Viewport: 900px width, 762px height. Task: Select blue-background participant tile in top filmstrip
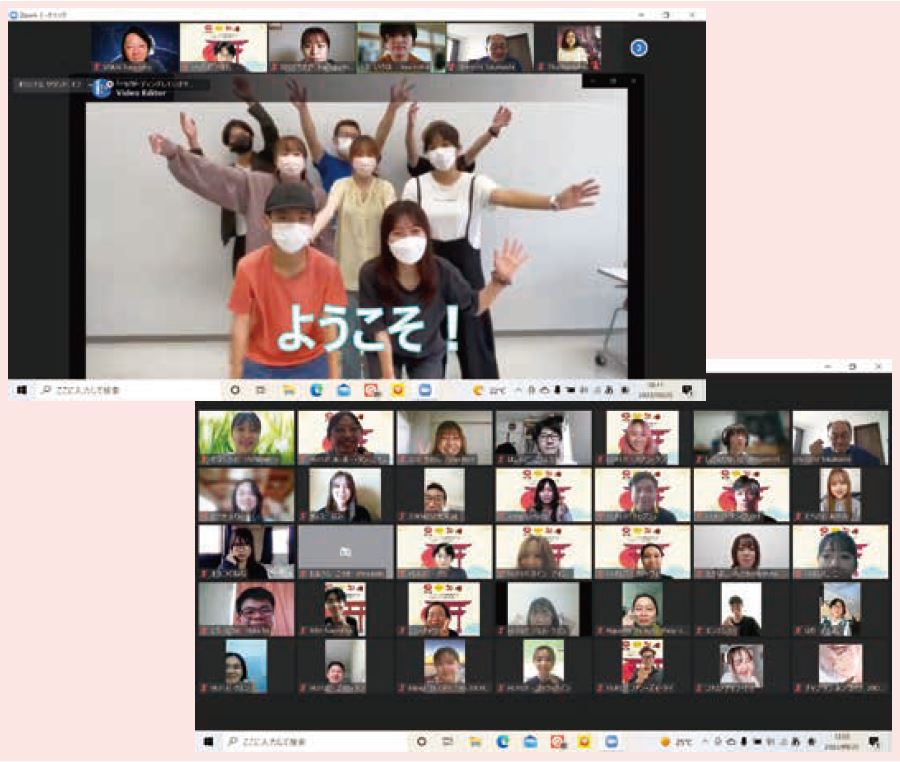coord(135,48)
